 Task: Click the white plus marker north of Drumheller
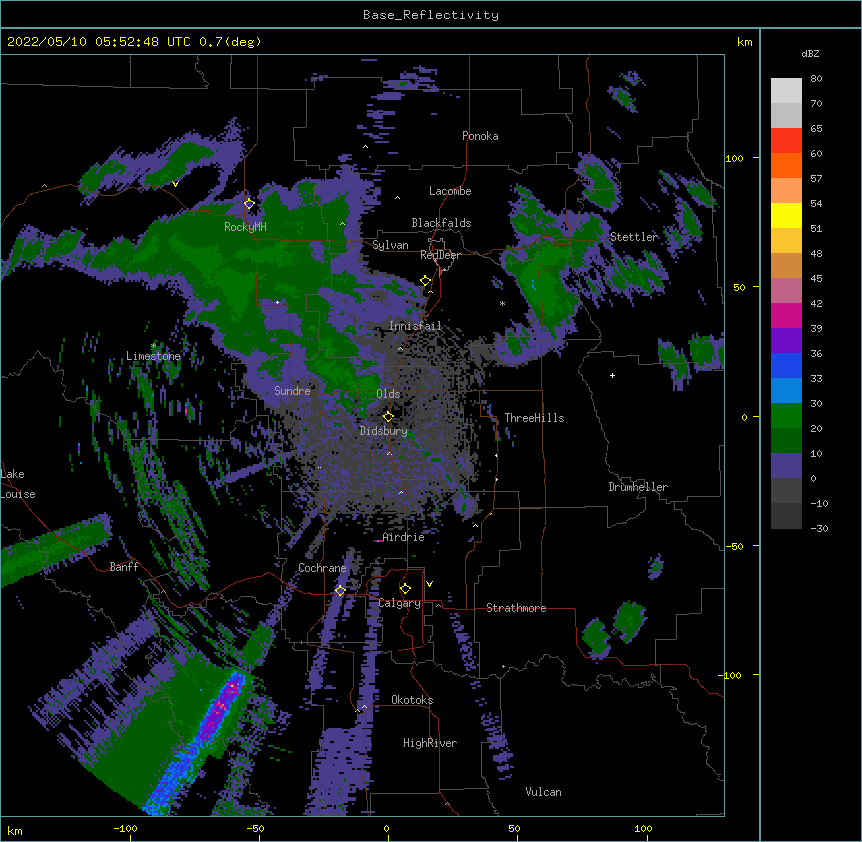pos(612,375)
